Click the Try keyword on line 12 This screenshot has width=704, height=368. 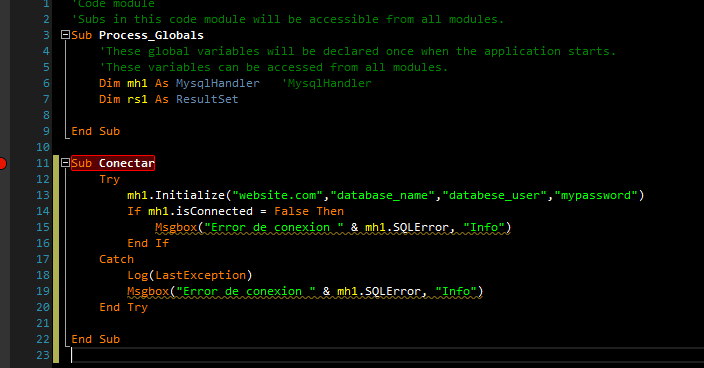tap(110, 180)
